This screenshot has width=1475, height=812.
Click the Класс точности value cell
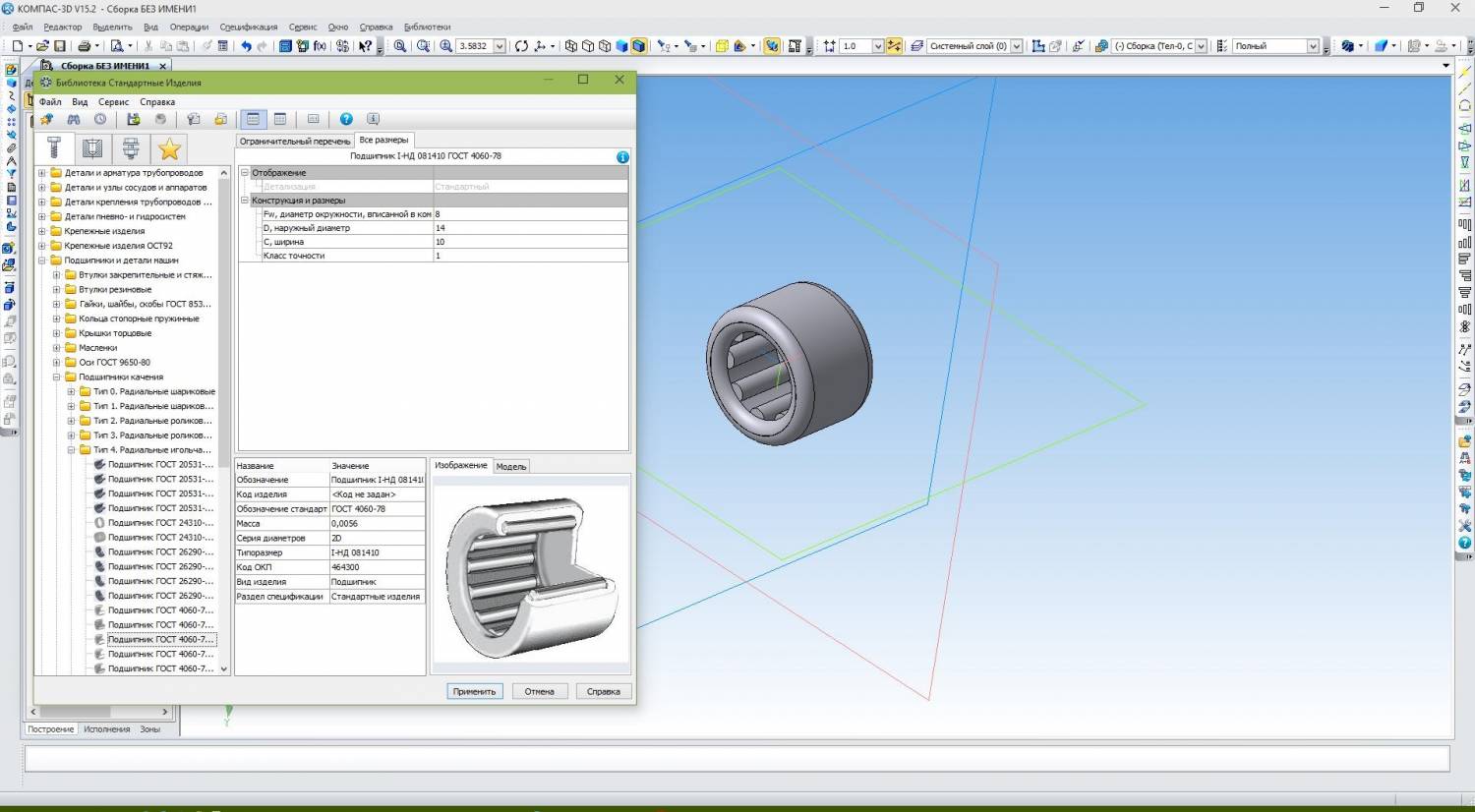pyautogui.click(x=530, y=256)
